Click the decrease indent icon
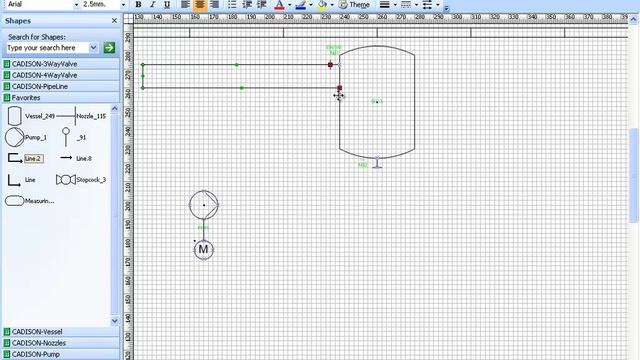The height and width of the screenshot is (360, 640). click(247, 4)
